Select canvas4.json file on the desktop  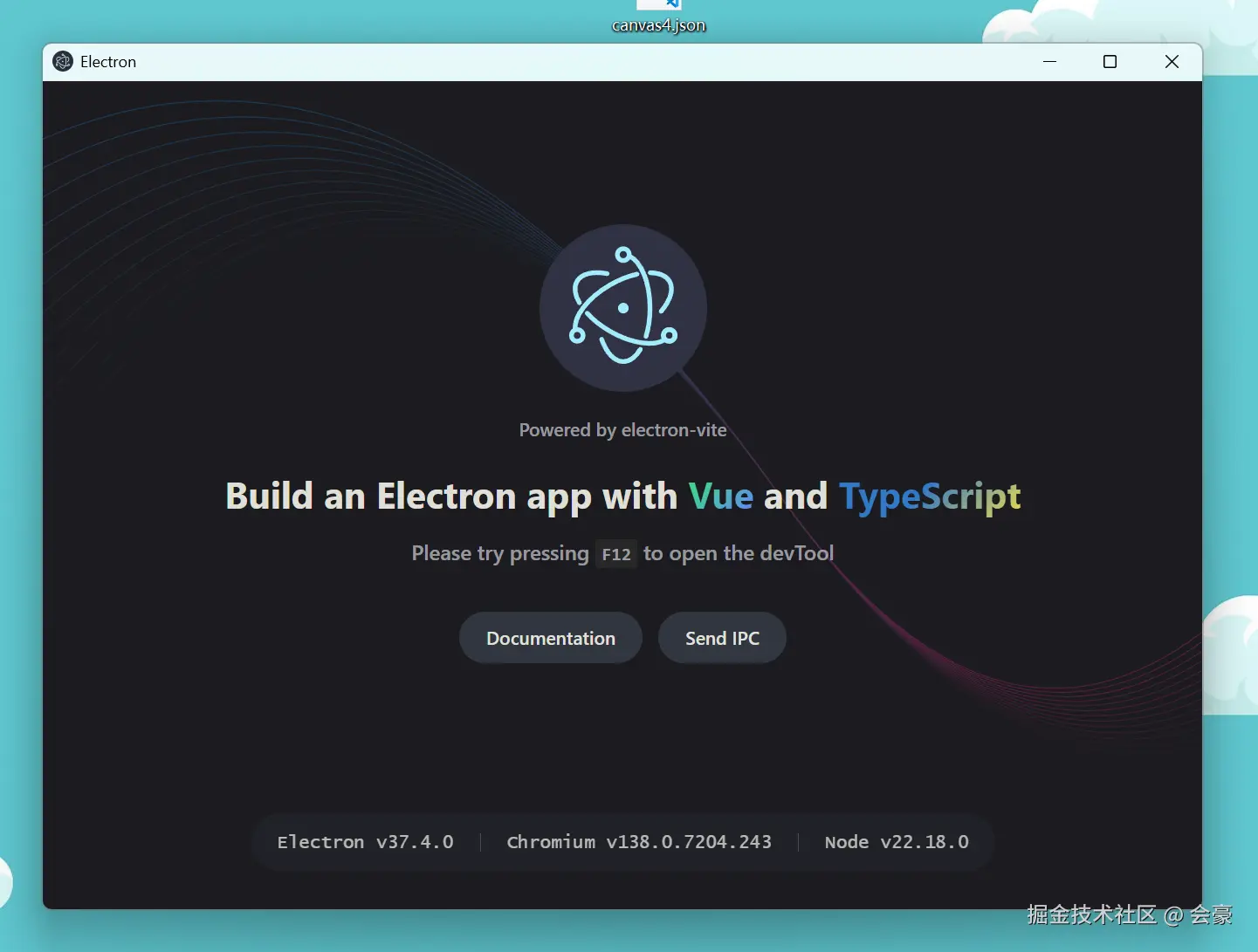point(659,17)
